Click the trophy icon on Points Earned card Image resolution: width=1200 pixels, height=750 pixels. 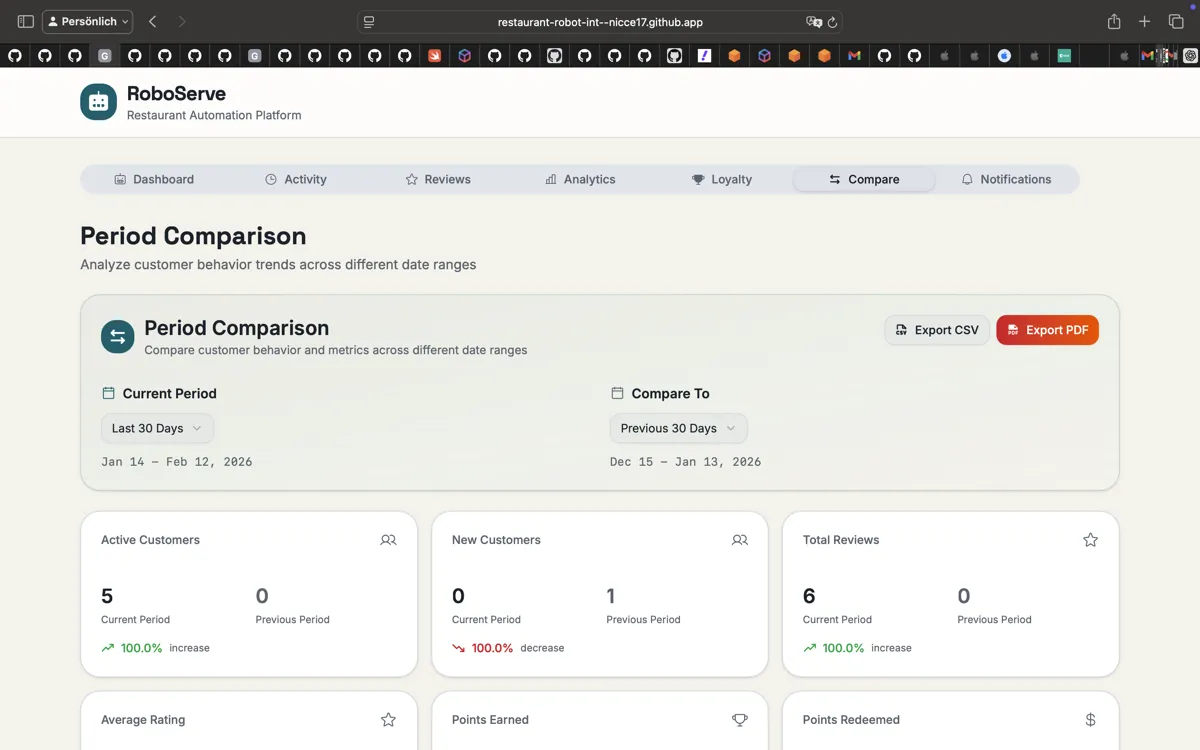coord(739,720)
